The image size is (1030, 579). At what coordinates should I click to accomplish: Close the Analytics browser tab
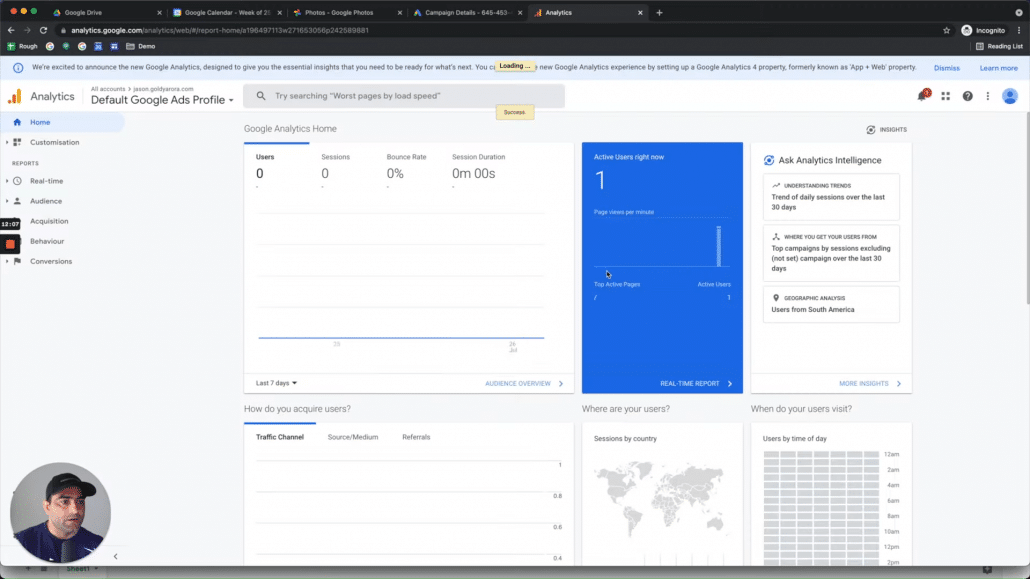tap(640, 12)
